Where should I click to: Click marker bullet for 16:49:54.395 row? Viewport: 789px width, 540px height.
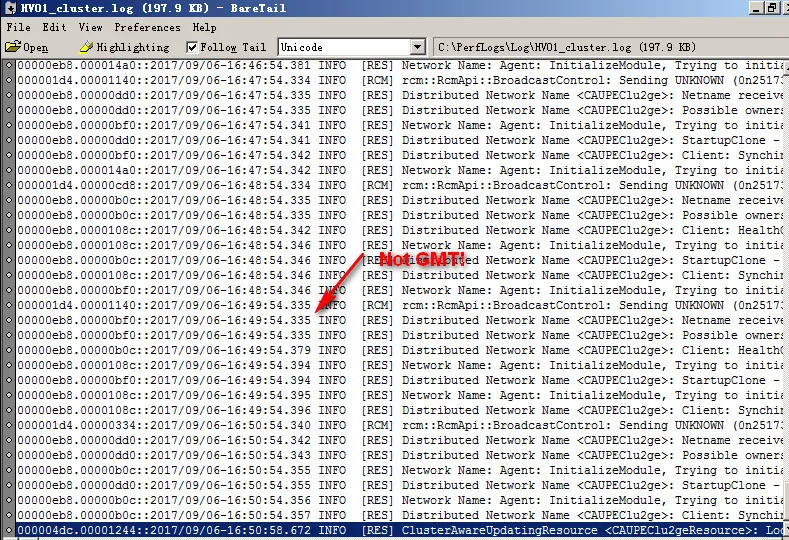click(9, 396)
